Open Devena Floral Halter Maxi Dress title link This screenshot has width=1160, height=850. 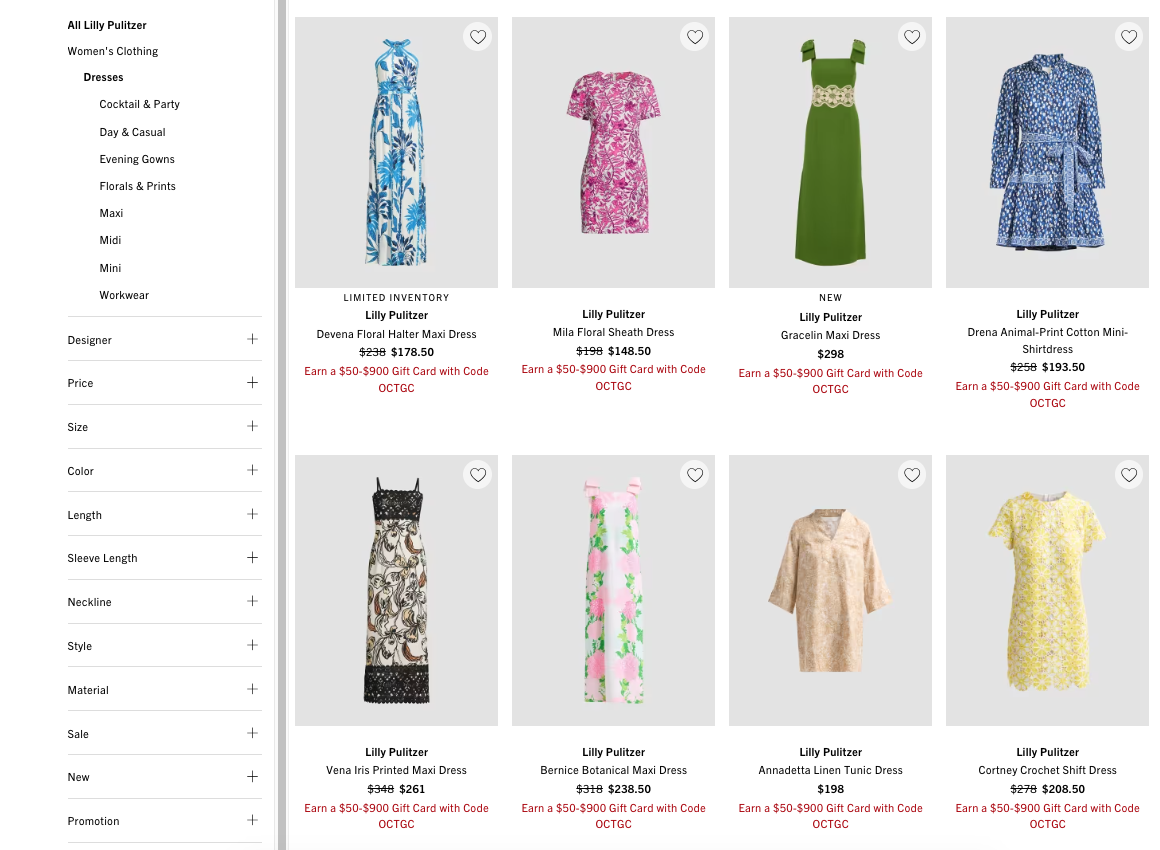pyautogui.click(x=397, y=334)
